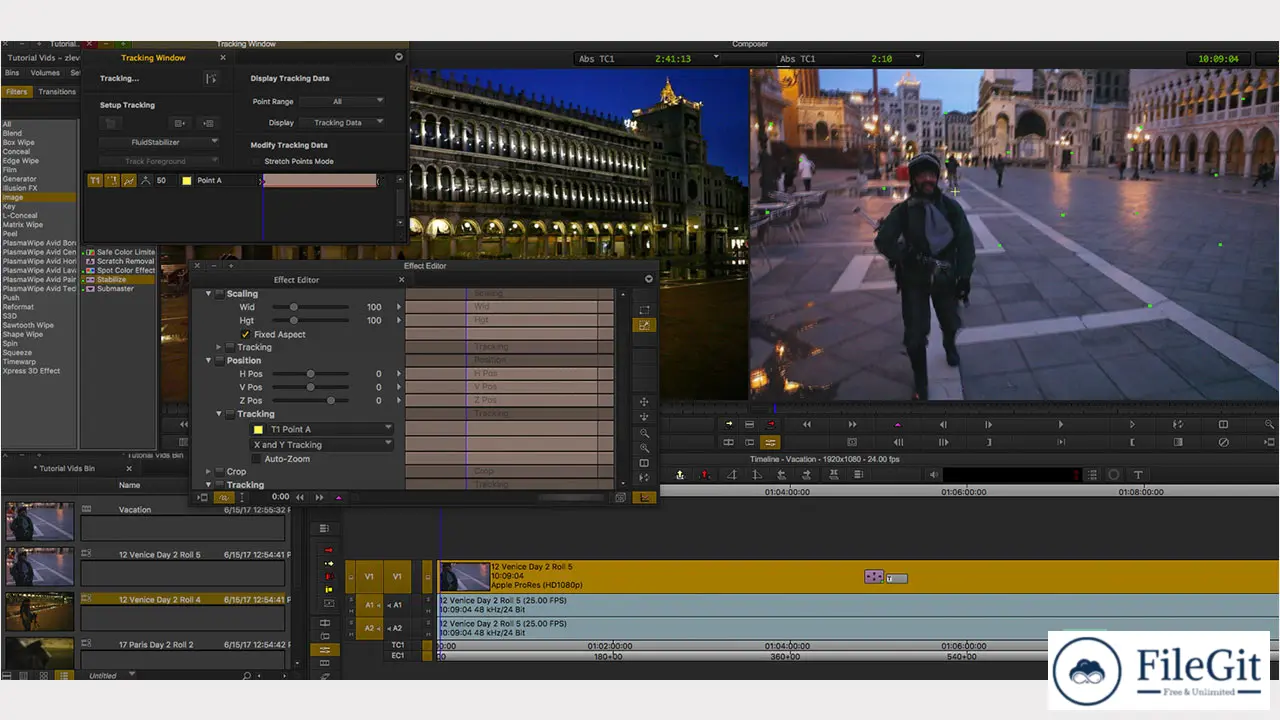
Task: Click the graph icon in tracker row
Action: (128, 180)
